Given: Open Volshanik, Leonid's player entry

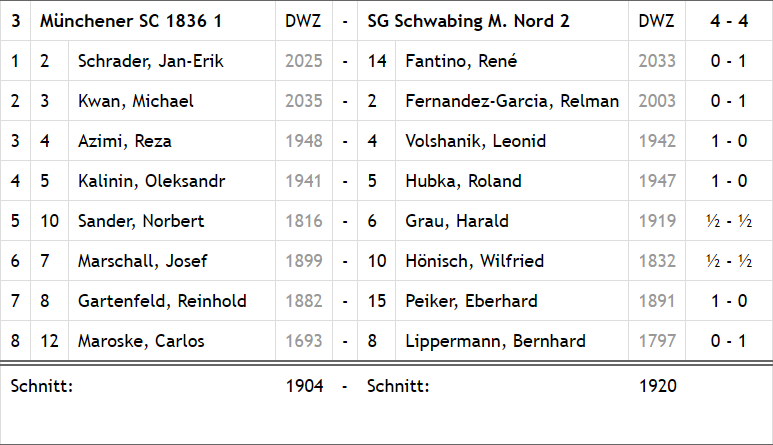Looking at the screenshot, I should pyautogui.click(x=475, y=141).
